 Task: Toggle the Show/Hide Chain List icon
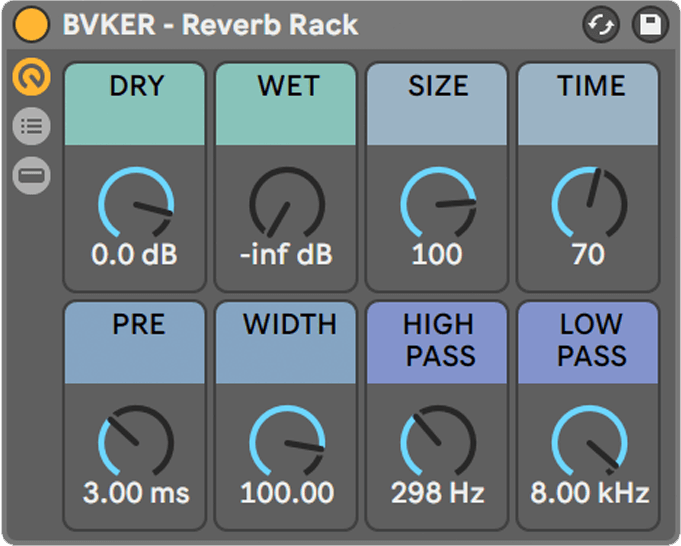[31, 126]
